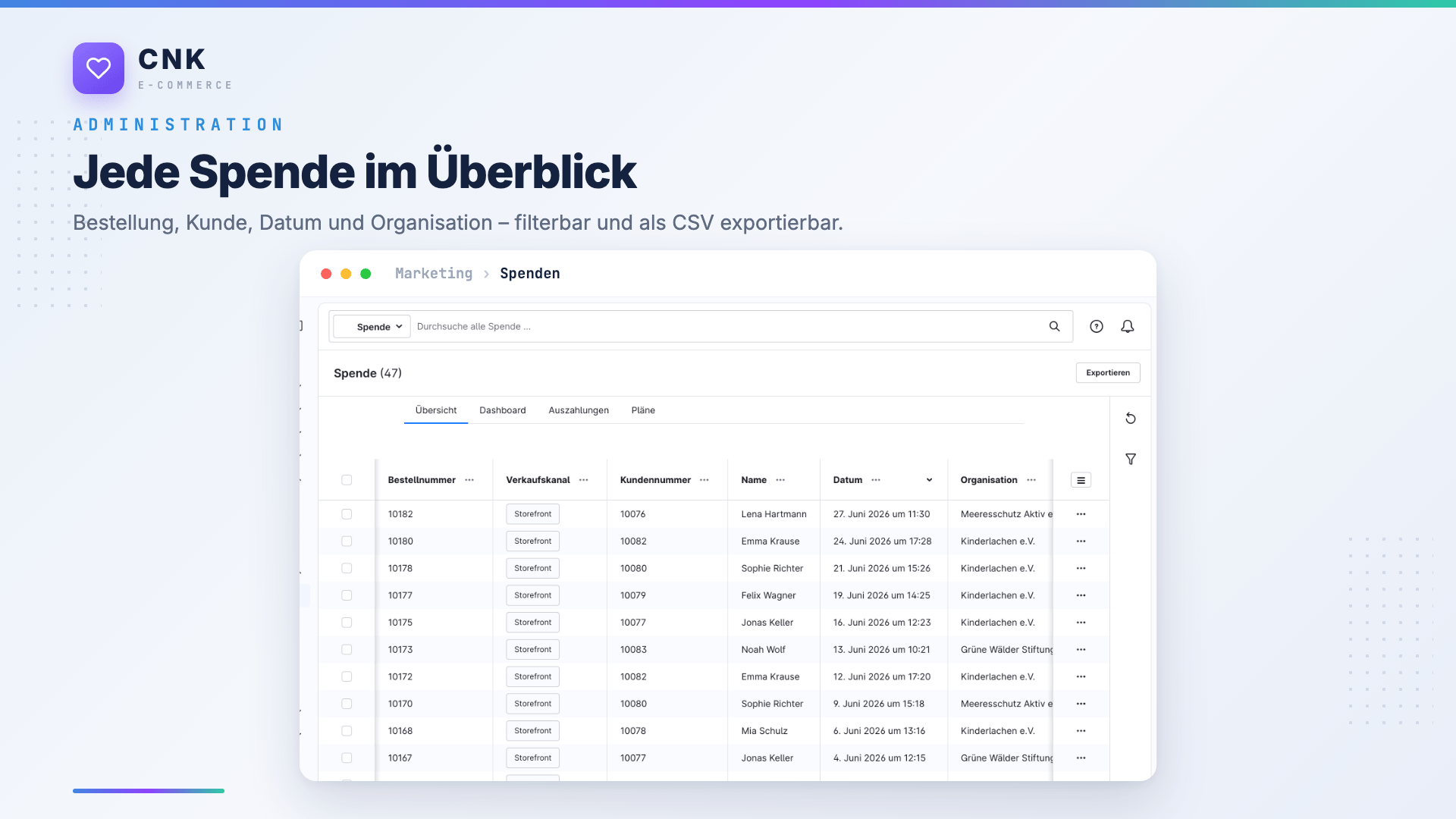This screenshot has width=1456, height=819.
Task: Click the search magnifier icon
Action: (x=1054, y=326)
